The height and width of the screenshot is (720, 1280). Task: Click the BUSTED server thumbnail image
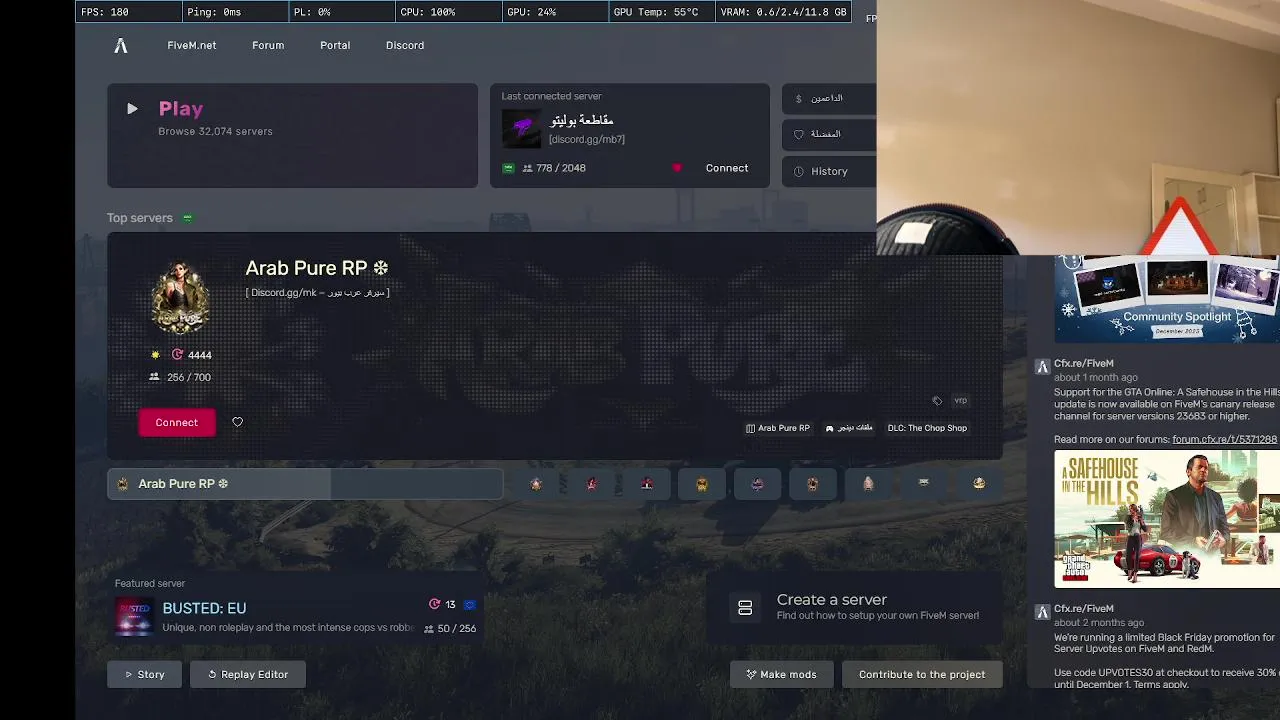point(134,617)
